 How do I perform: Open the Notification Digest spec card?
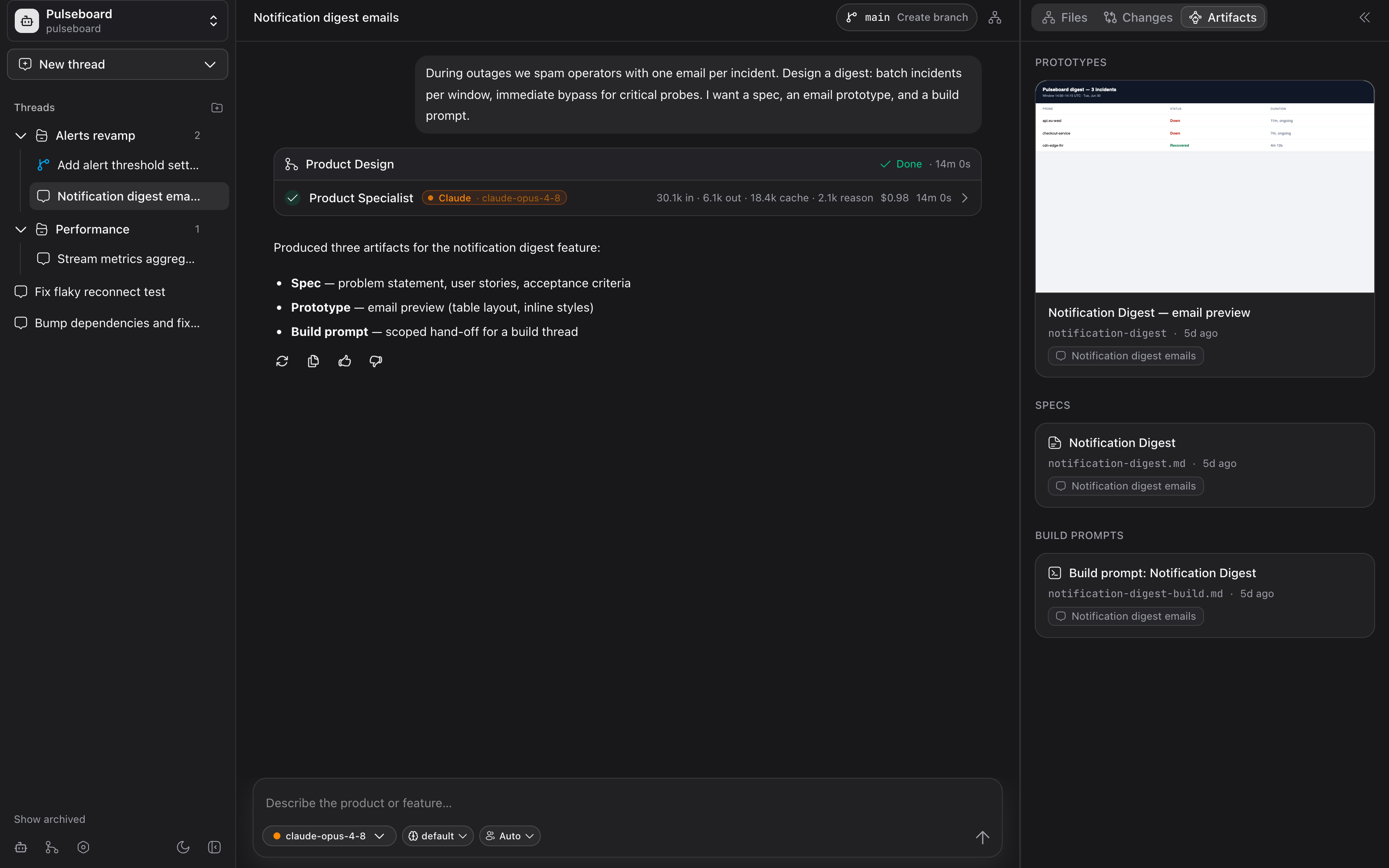1204,465
